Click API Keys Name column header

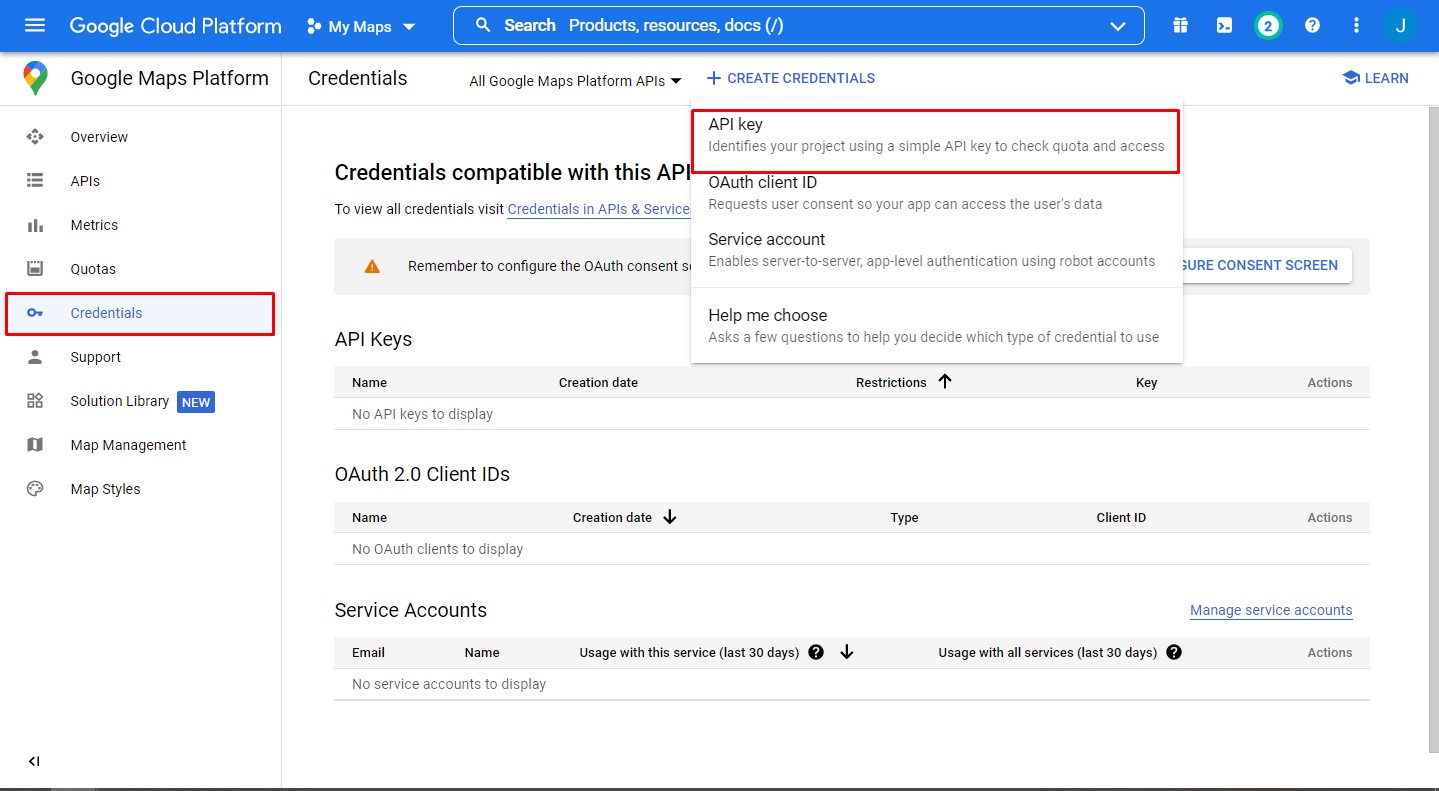pyautogui.click(x=369, y=382)
